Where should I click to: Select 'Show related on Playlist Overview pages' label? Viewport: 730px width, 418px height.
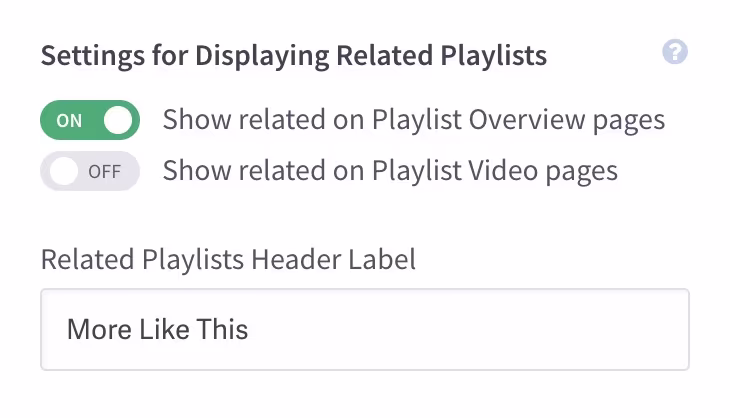point(413,120)
